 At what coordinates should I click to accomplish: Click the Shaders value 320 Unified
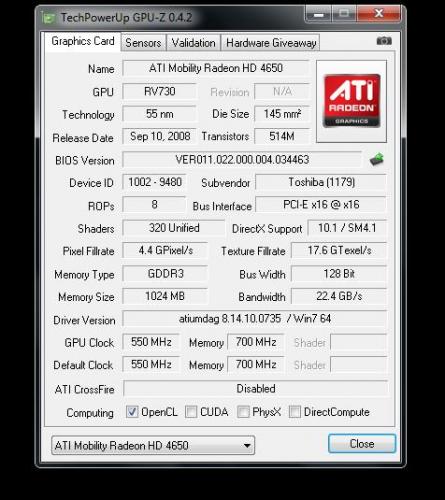point(174,228)
